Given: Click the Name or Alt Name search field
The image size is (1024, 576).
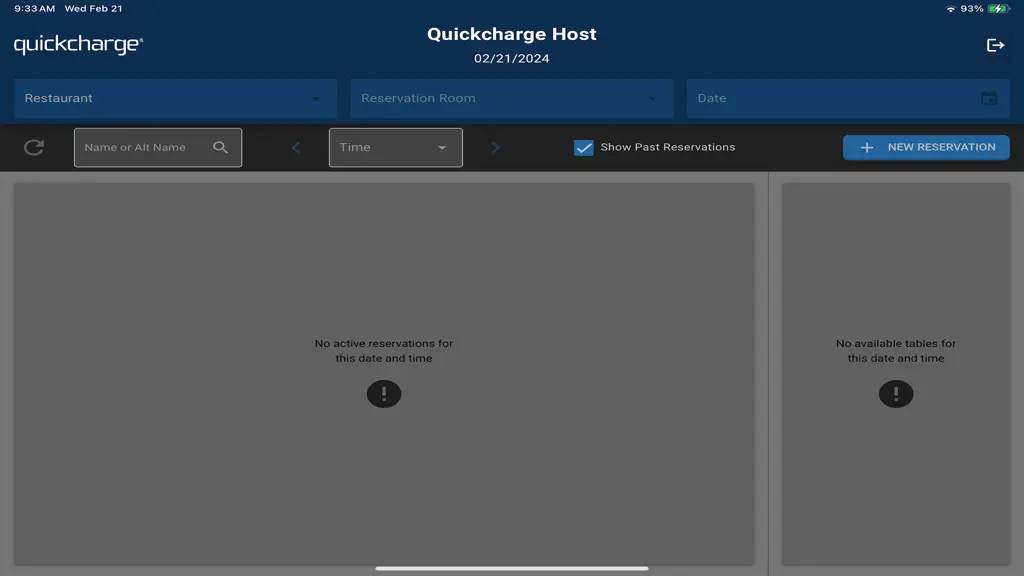Looking at the screenshot, I should (x=158, y=148).
